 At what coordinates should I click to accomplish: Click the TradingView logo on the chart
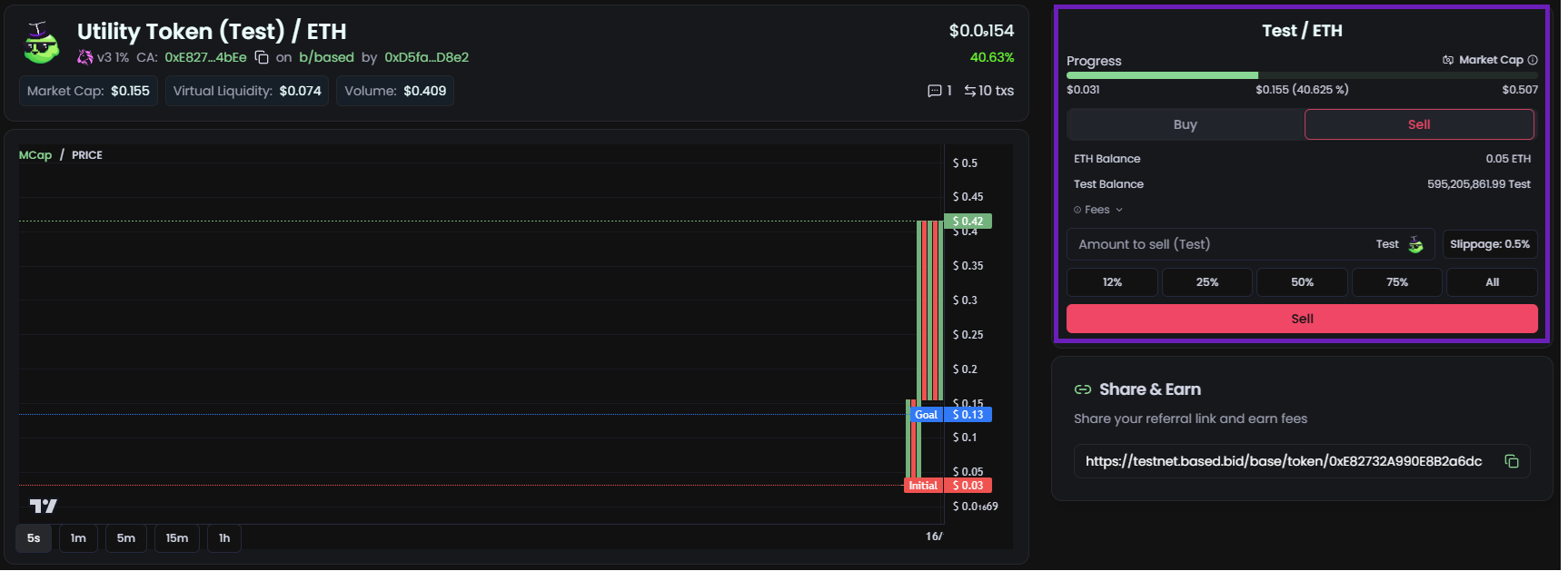43,506
